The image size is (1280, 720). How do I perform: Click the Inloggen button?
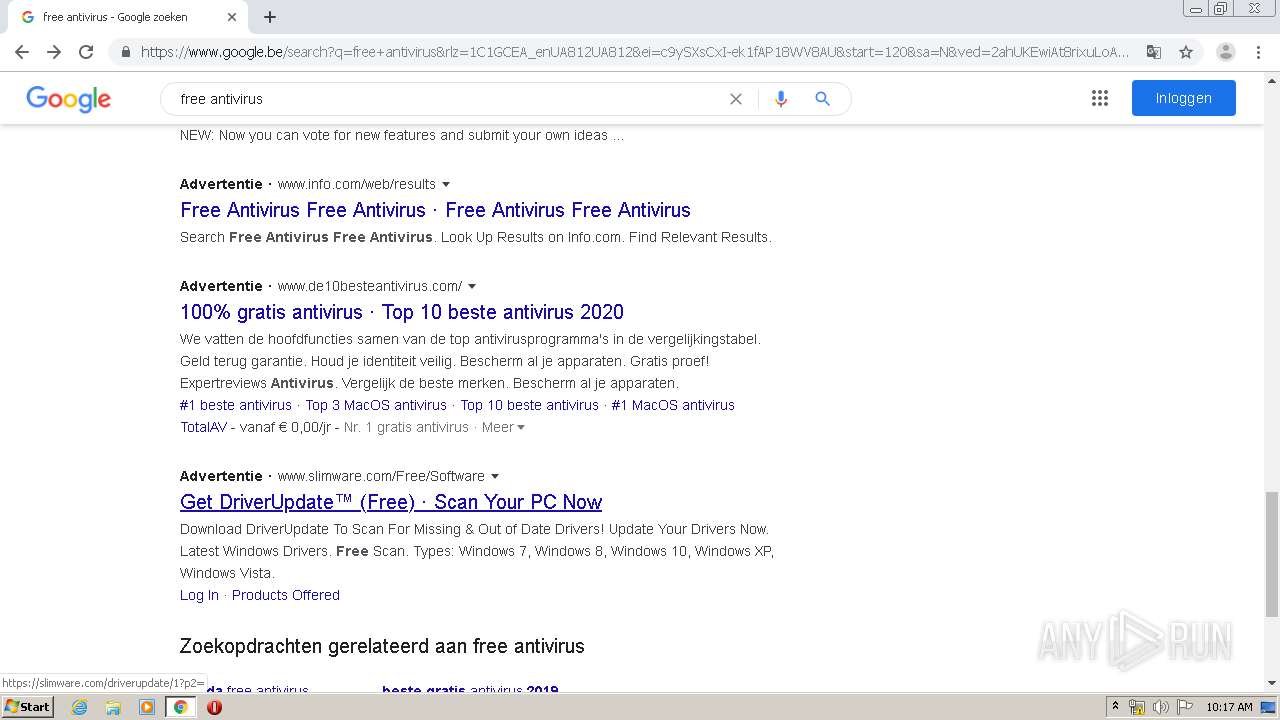click(x=1184, y=98)
